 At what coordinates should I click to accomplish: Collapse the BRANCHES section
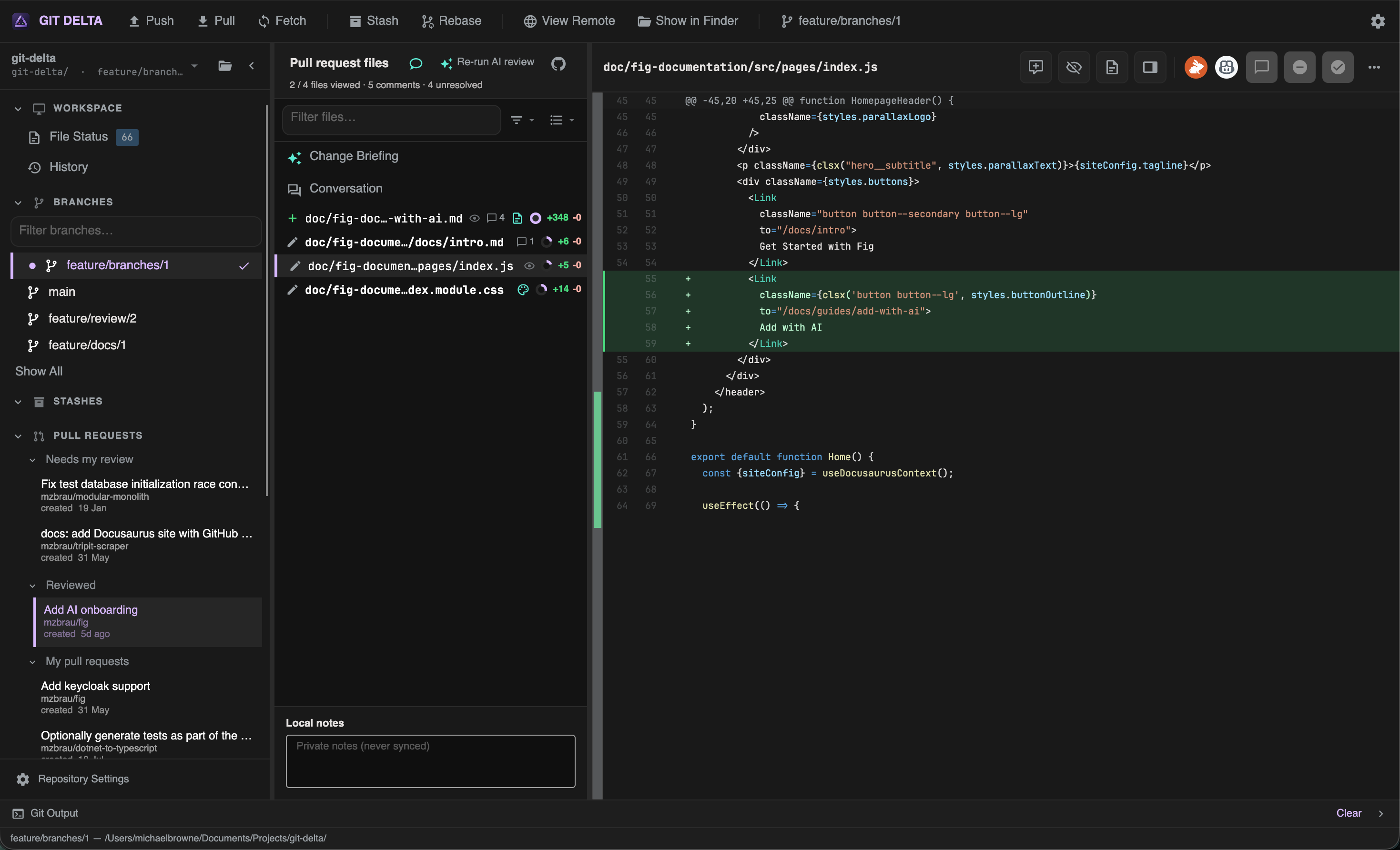18,202
